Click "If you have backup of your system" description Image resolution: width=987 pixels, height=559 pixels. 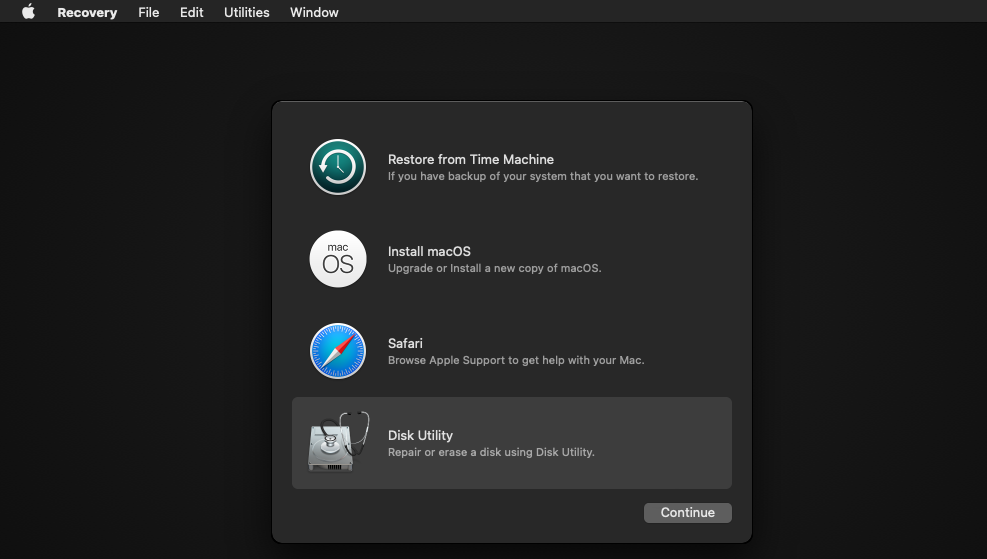tap(542, 177)
